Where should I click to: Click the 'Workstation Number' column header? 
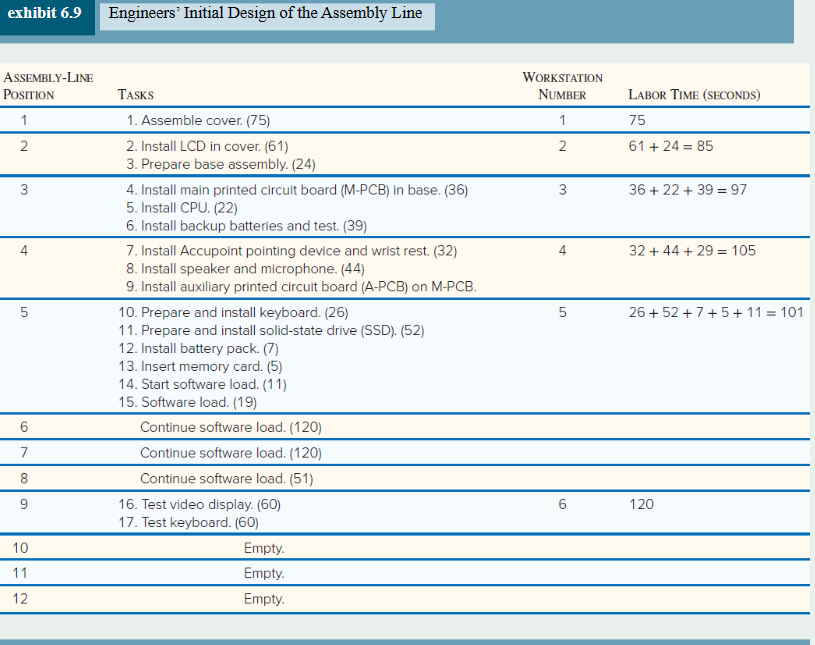tap(562, 86)
